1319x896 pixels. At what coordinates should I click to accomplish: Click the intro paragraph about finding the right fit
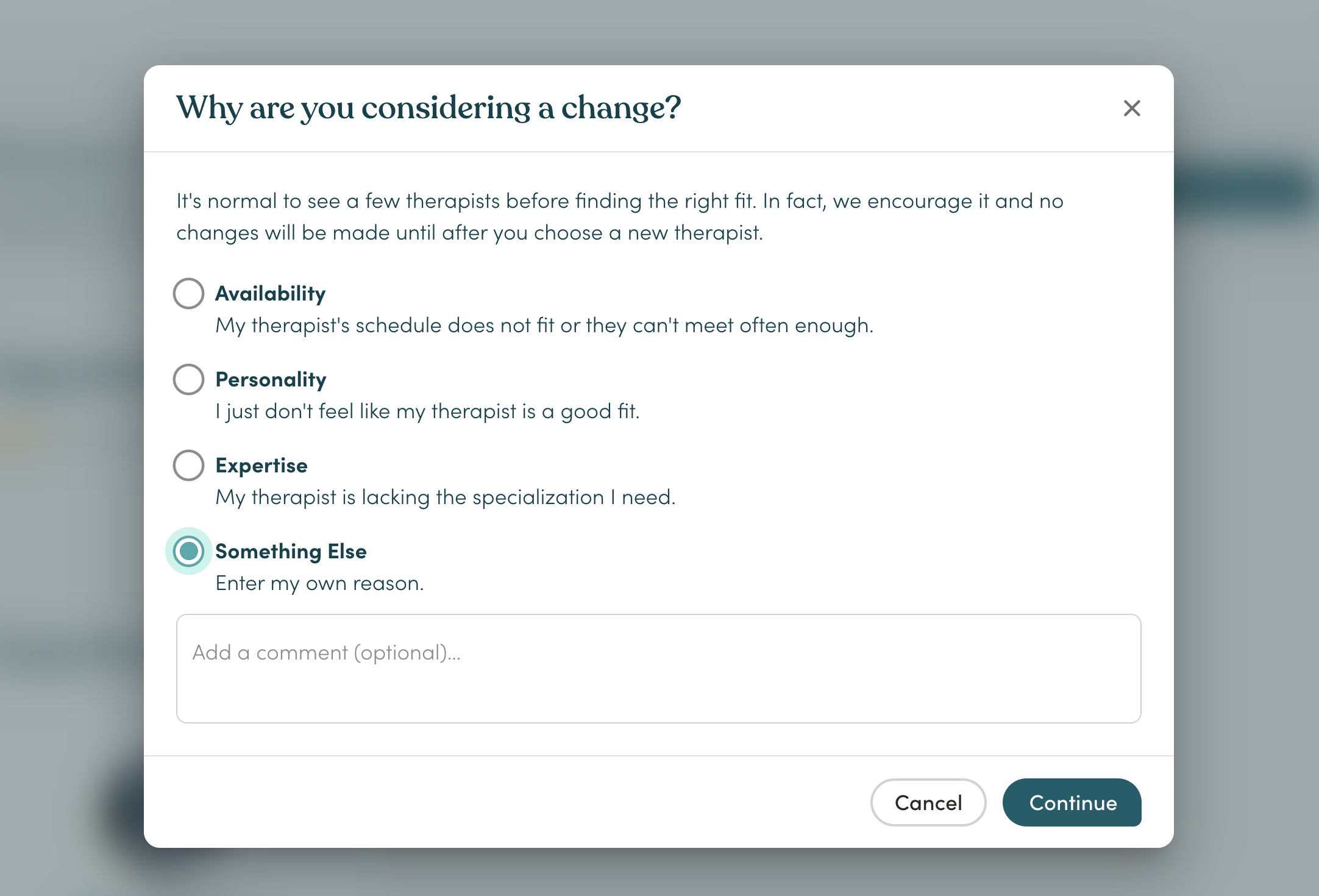tap(620, 216)
